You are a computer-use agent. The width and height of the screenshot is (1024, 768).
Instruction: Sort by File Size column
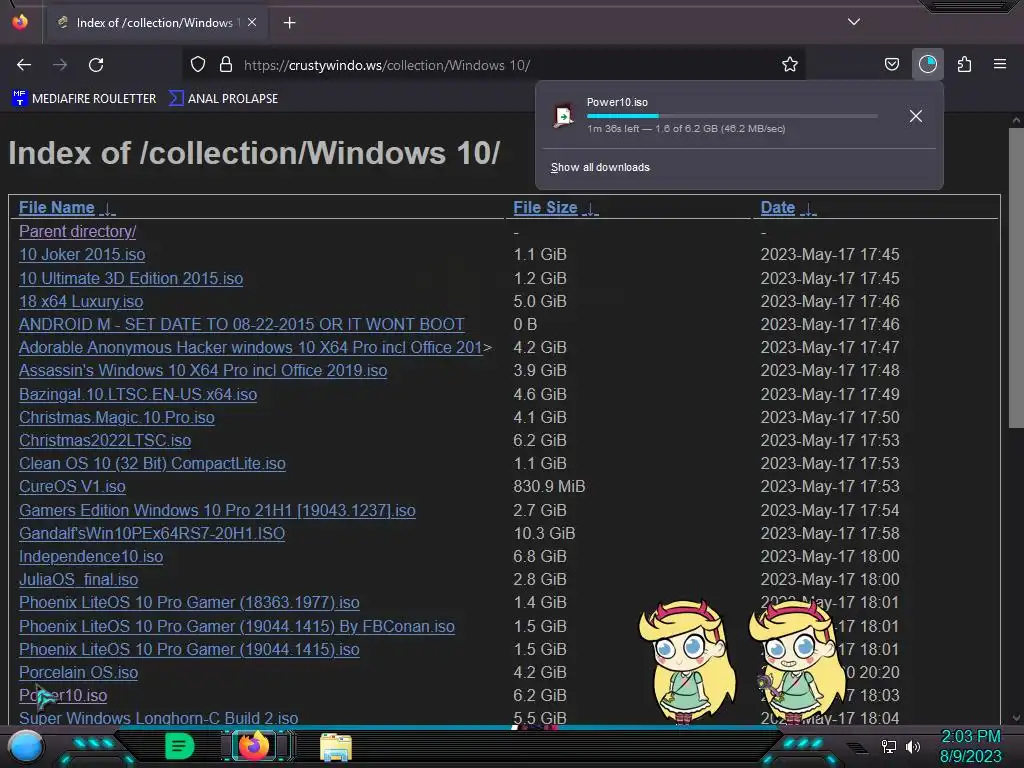click(545, 208)
